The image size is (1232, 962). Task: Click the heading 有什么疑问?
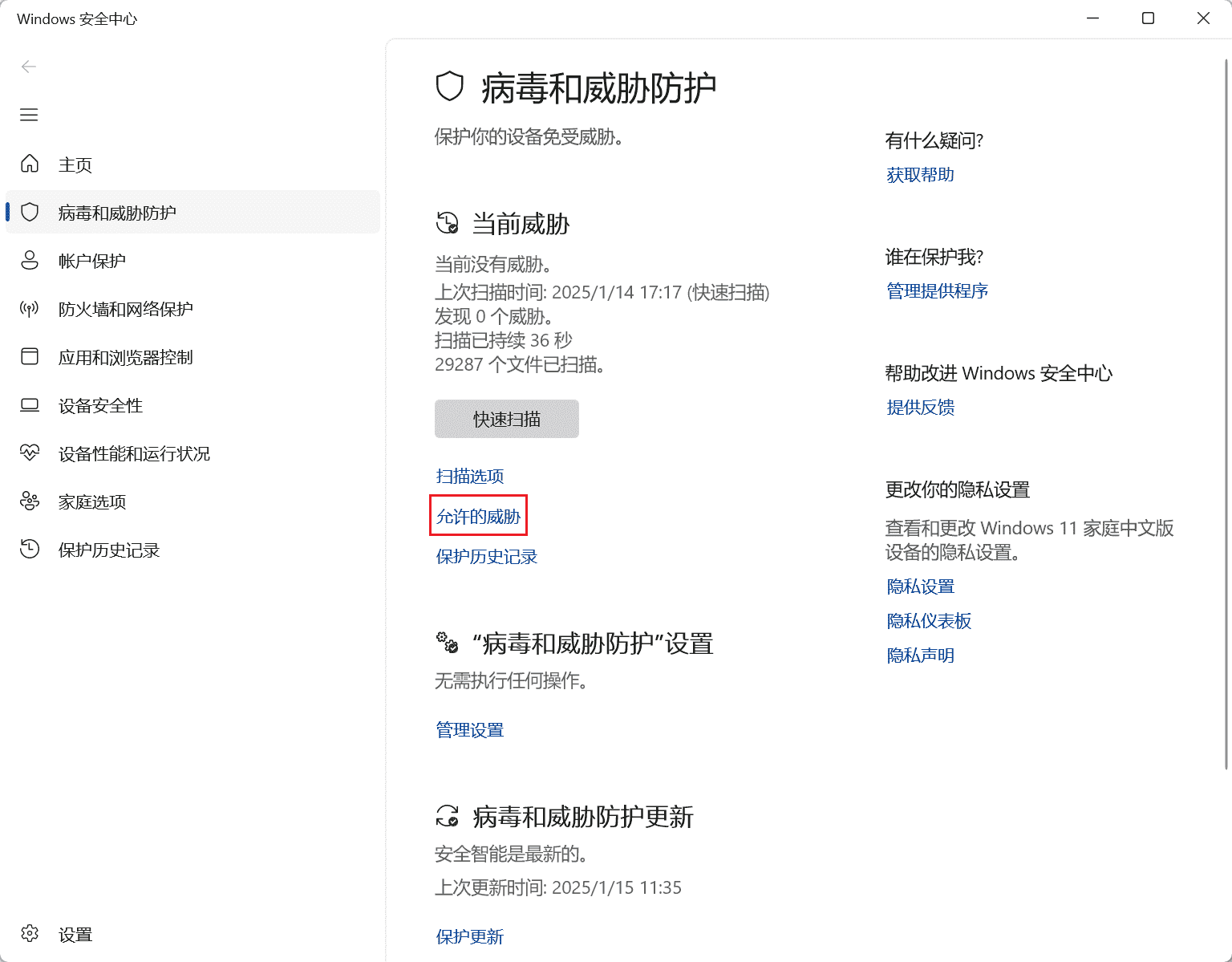[x=934, y=141]
